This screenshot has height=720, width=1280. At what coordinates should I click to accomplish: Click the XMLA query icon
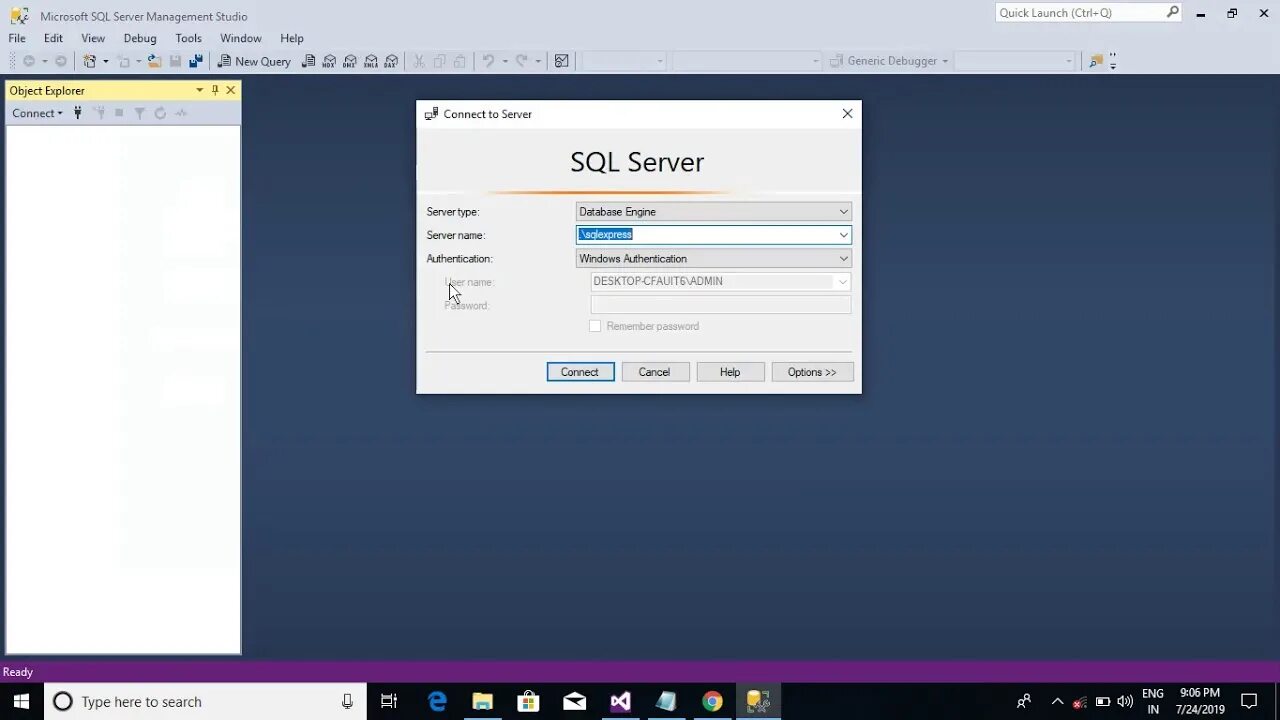[x=371, y=61]
